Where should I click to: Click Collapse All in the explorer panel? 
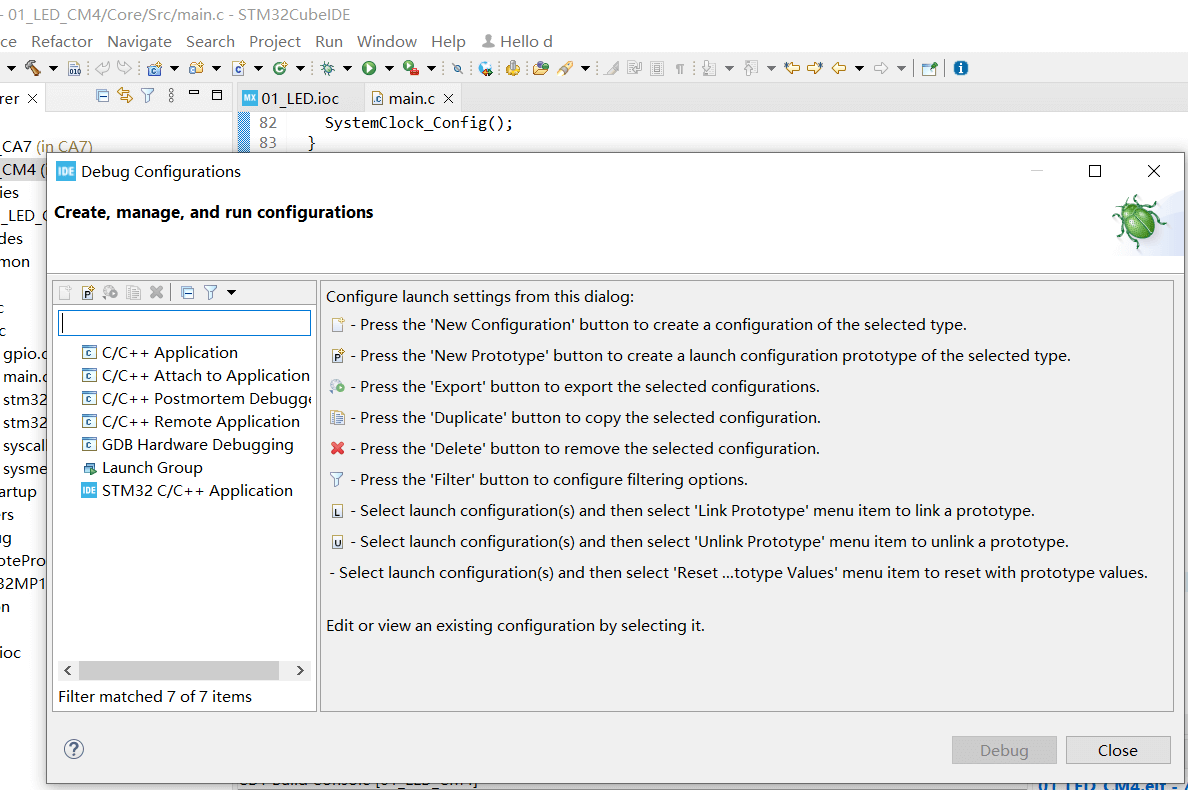coord(102,95)
